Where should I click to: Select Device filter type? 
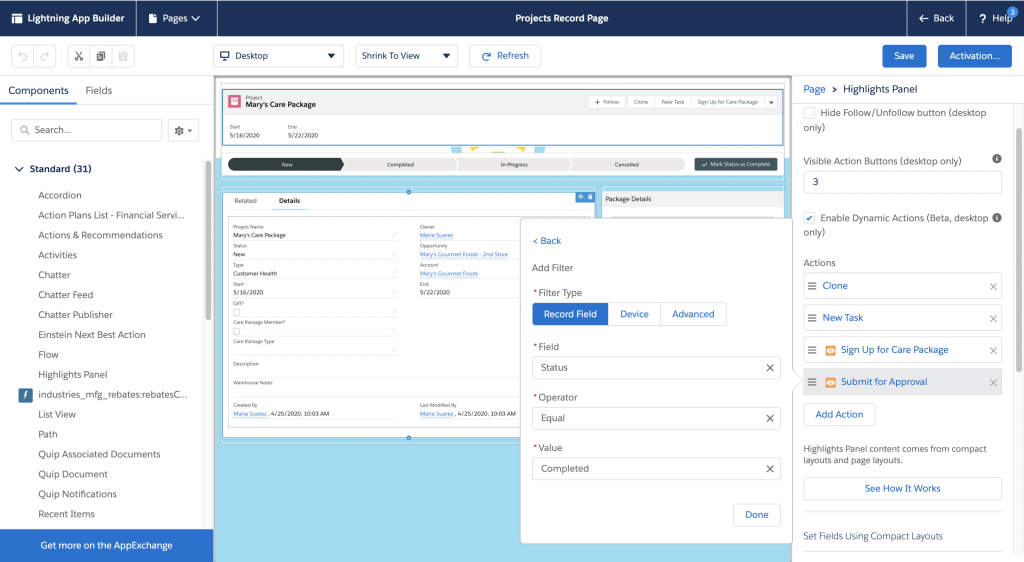click(x=634, y=314)
